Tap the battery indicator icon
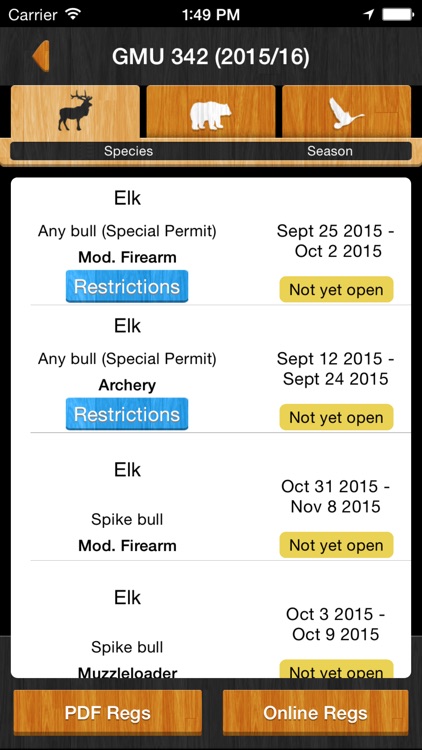 tap(398, 14)
